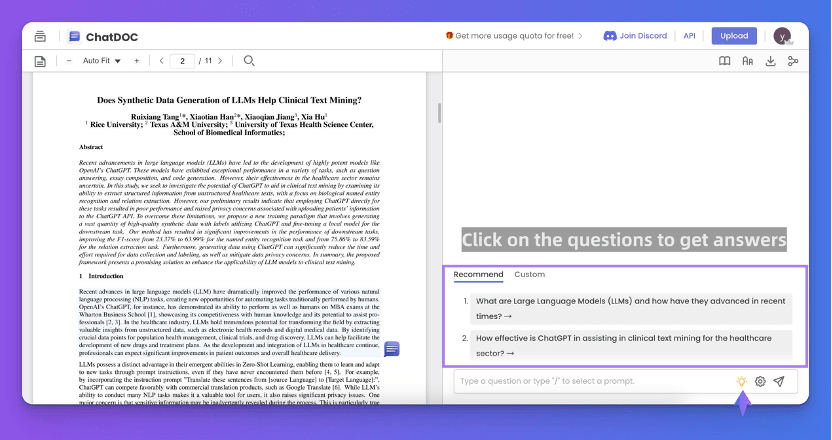The height and width of the screenshot is (440, 832).
Task: Open chat settings gear icon
Action: coord(761,381)
